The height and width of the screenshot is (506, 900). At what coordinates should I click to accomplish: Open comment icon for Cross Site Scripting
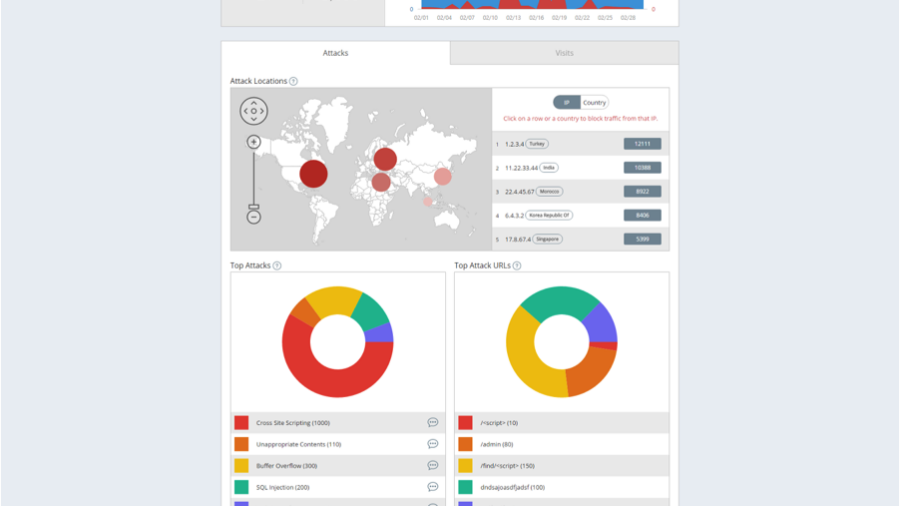coord(433,423)
